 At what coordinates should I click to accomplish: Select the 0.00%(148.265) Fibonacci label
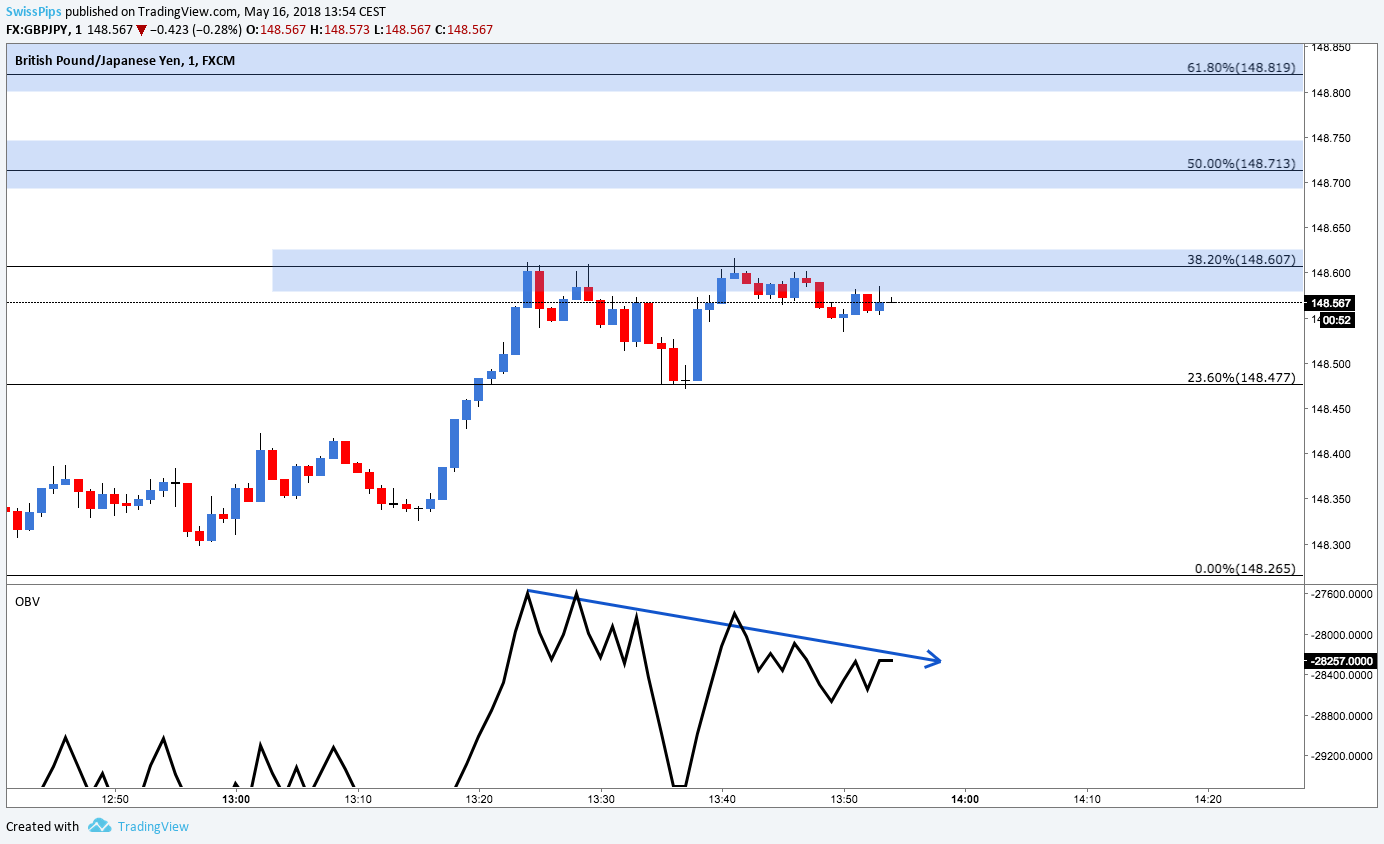pos(1245,568)
